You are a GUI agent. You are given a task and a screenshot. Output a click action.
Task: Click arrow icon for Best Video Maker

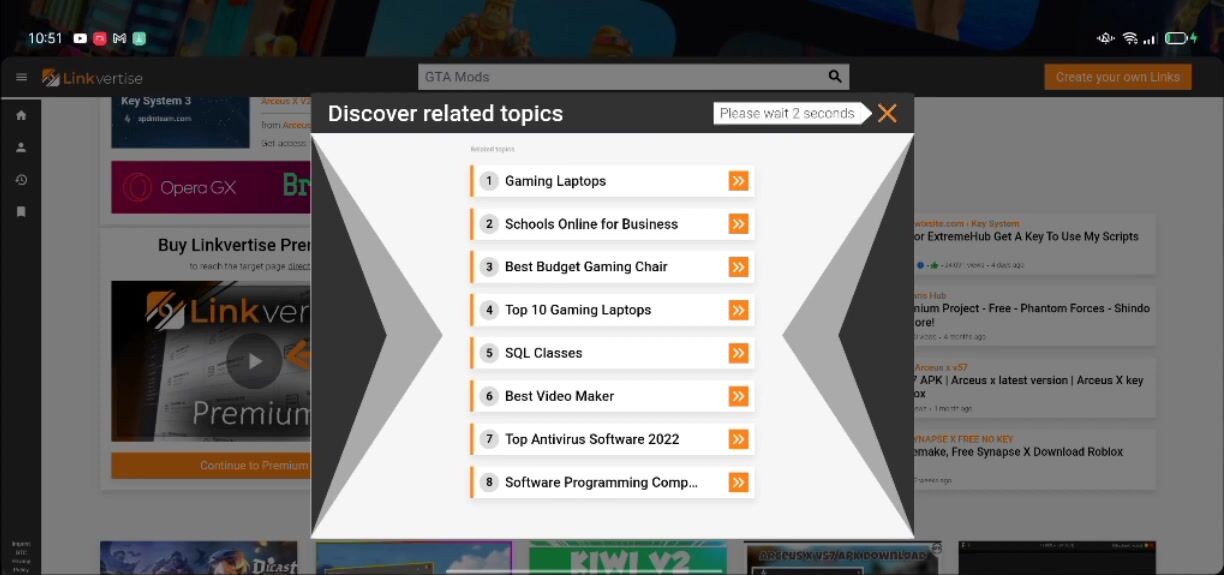tap(738, 396)
